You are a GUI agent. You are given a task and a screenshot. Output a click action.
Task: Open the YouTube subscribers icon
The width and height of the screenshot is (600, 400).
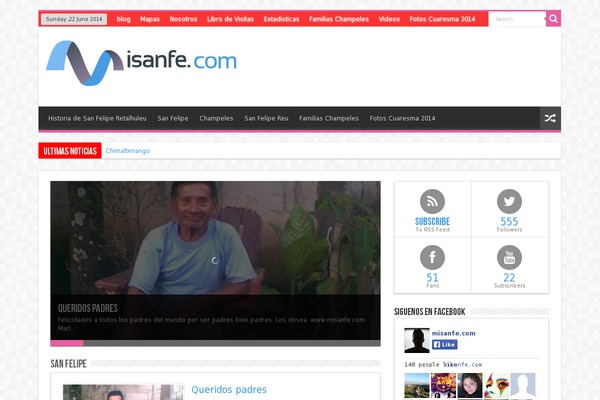coord(509,257)
